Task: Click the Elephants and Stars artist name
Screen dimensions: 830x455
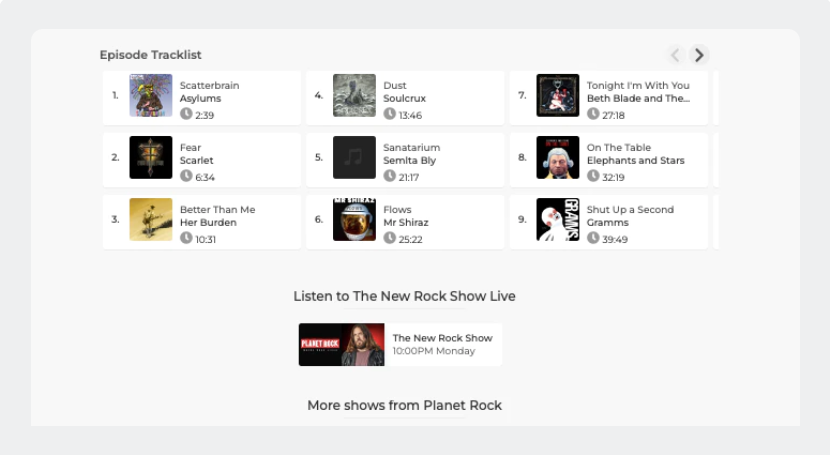Action: tap(635, 161)
